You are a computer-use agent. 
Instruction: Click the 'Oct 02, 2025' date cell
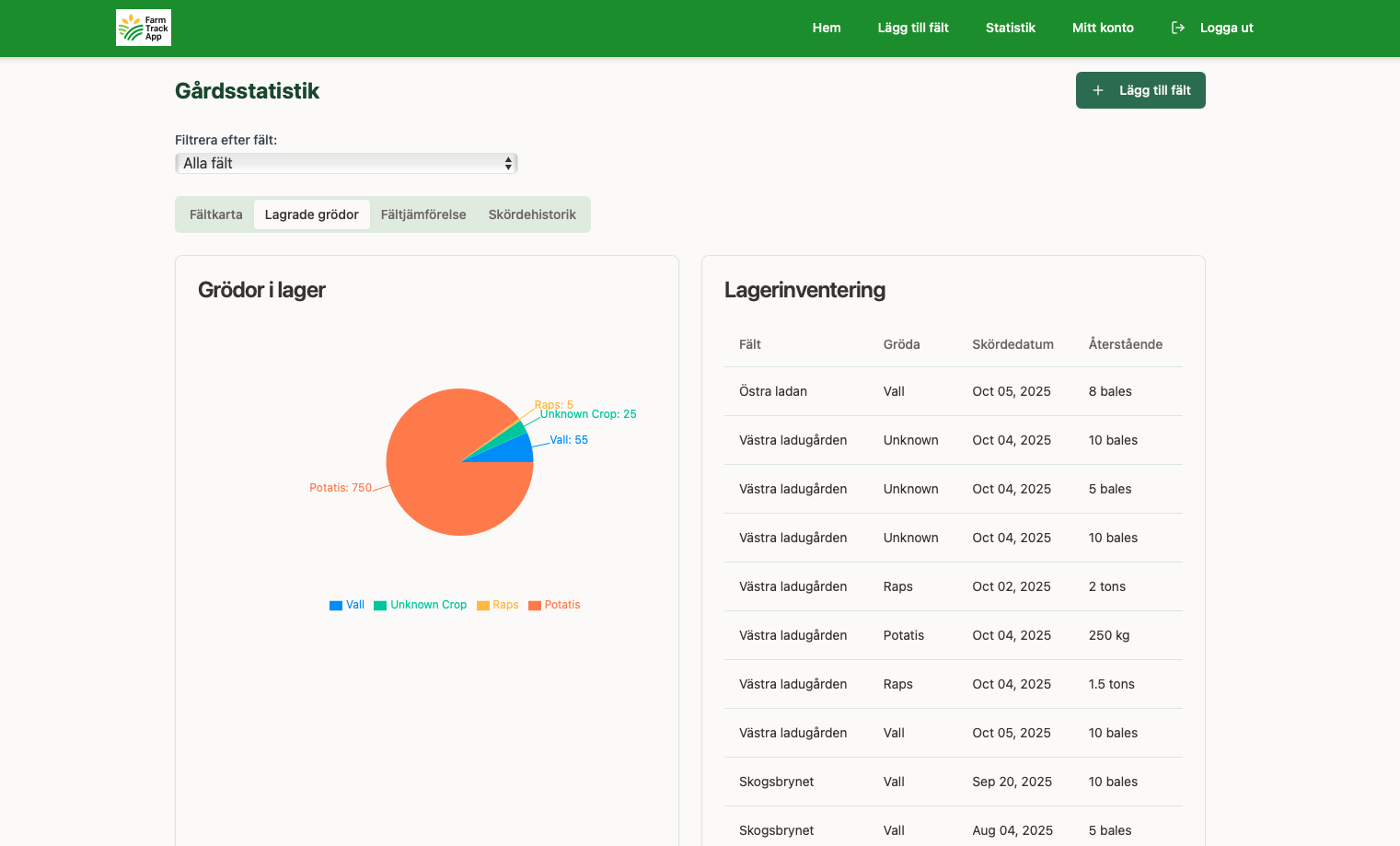coord(1012,586)
